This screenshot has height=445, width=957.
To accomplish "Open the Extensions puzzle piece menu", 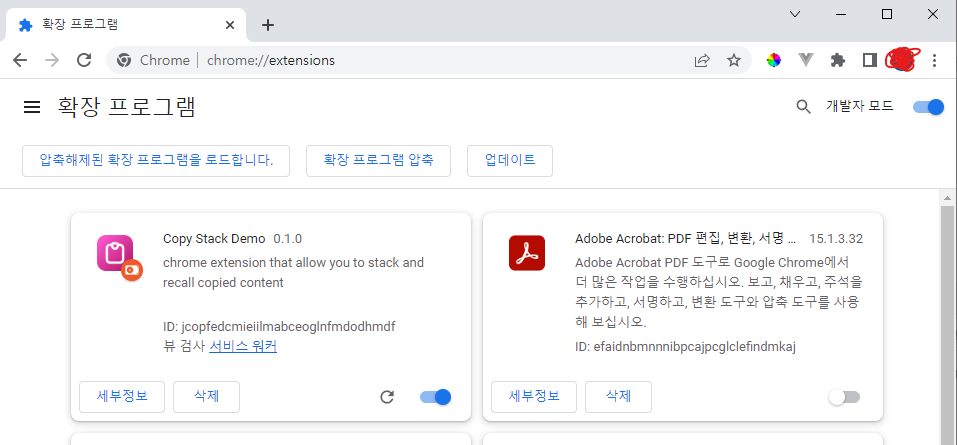I will click(838, 60).
